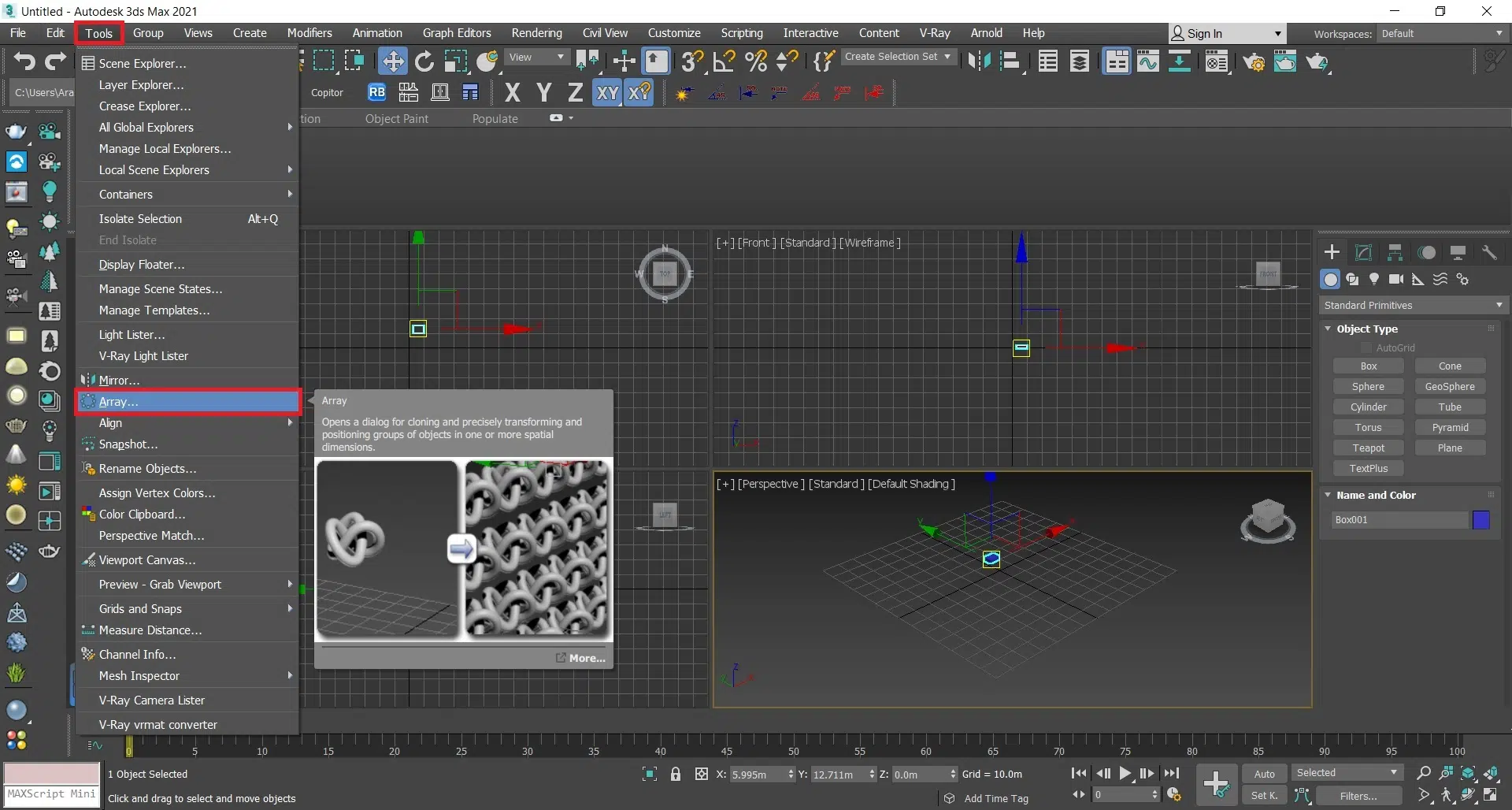Choose Array from the Tools menu
This screenshot has width=1512, height=810.
click(118, 402)
